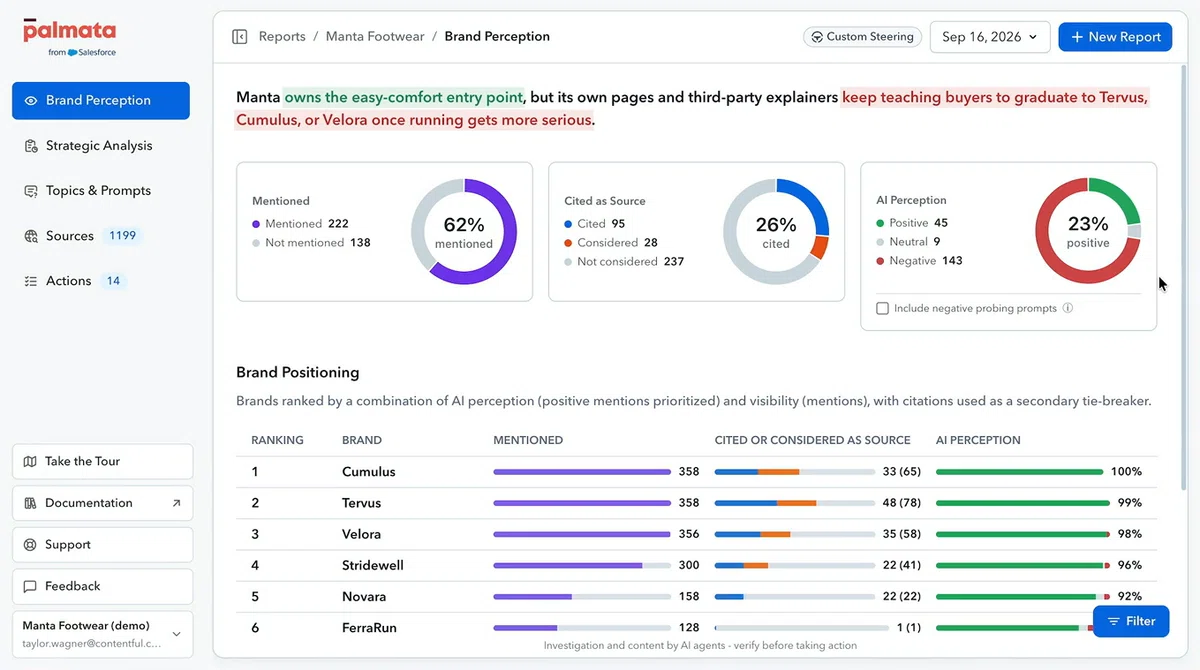Click the Cumulus mentioned progress bar
The height and width of the screenshot is (670, 1200).
(x=582, y=472)
